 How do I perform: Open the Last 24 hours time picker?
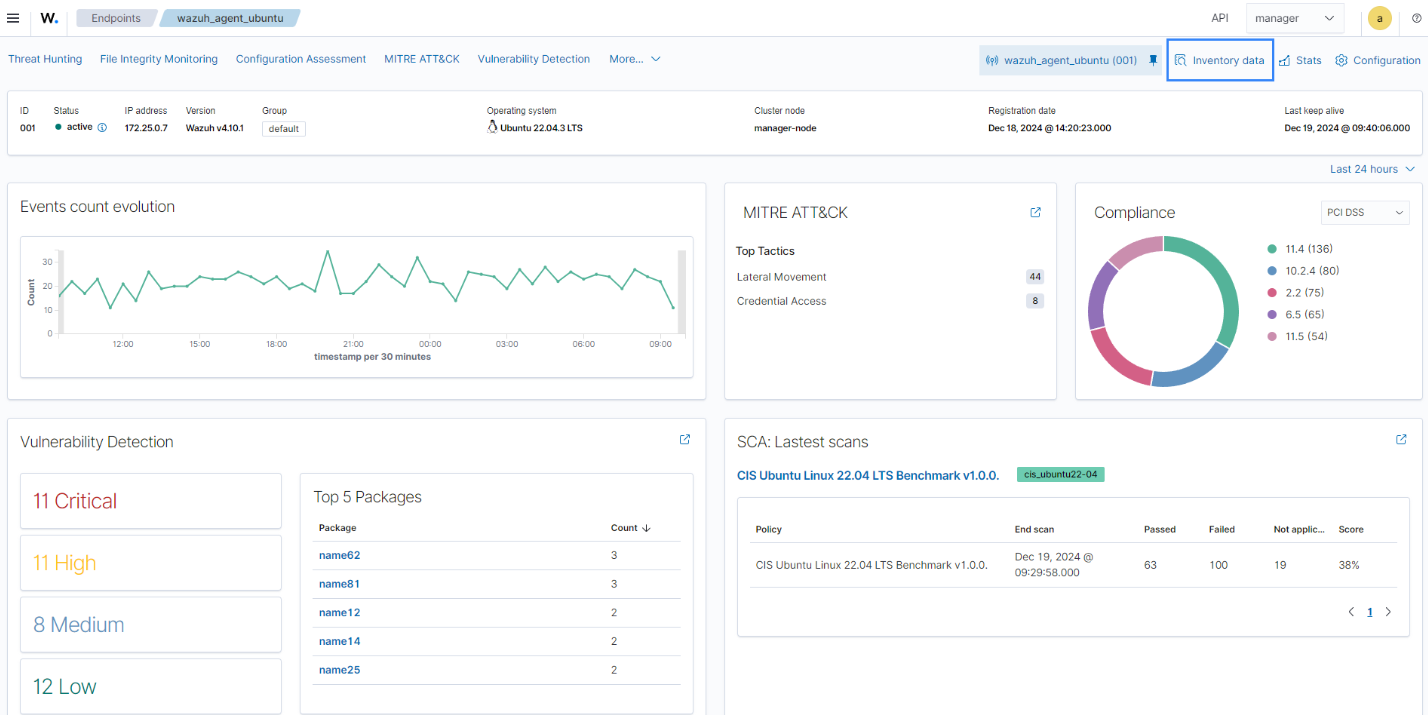pos(1371,169)
